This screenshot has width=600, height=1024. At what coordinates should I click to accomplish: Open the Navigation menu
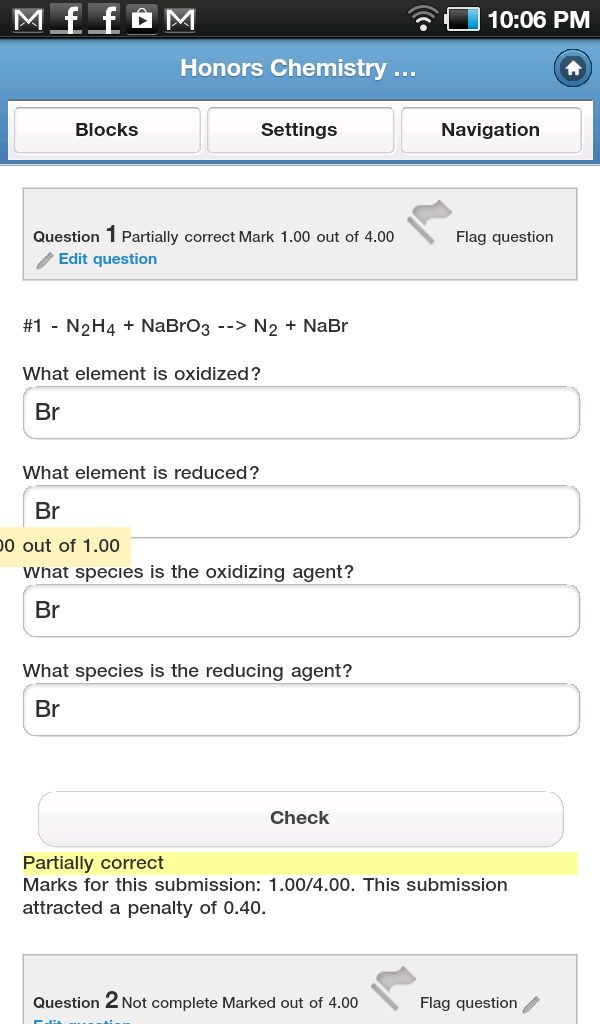491,130
